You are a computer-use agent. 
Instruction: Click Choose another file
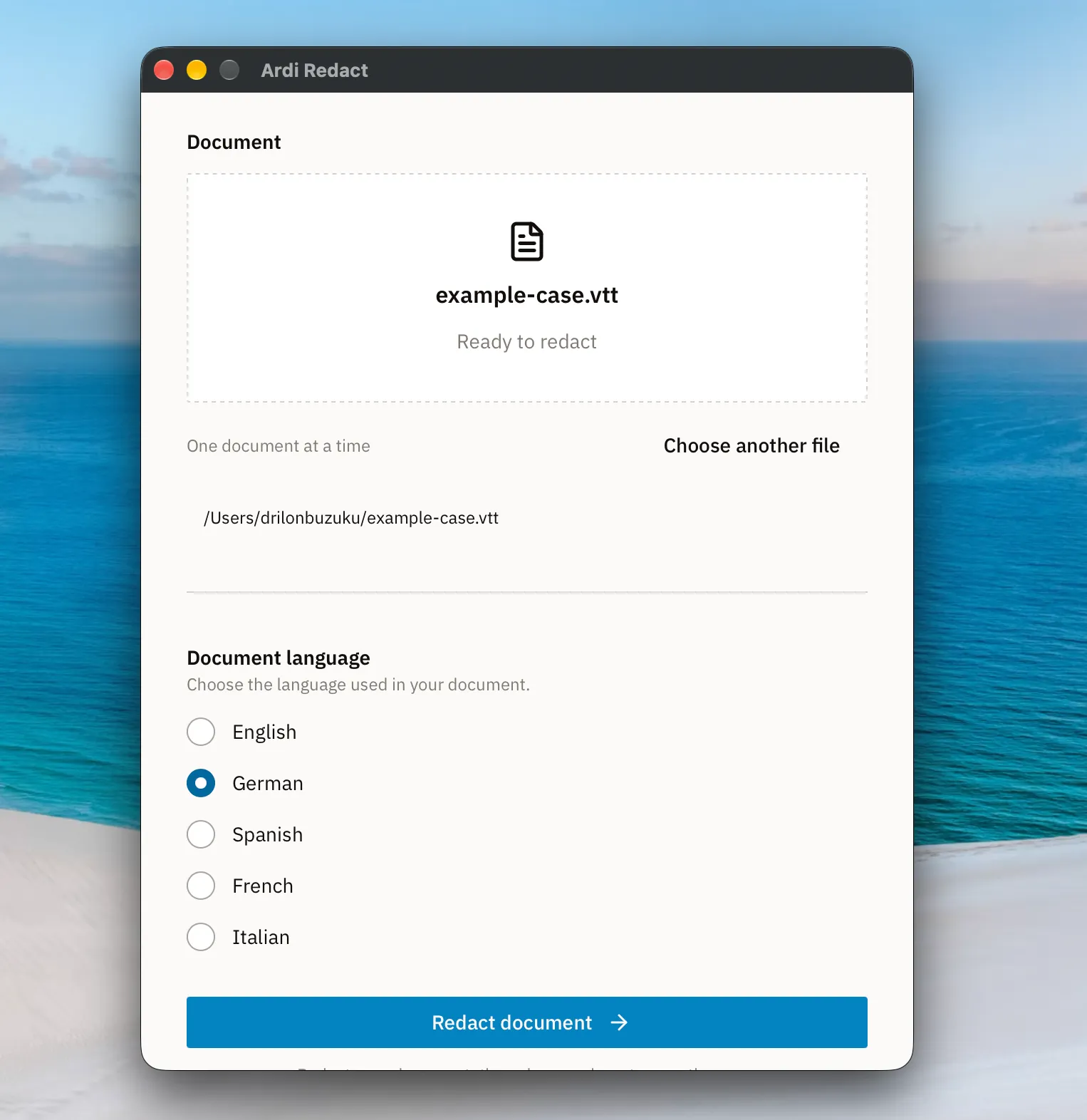tap(751, 446)
